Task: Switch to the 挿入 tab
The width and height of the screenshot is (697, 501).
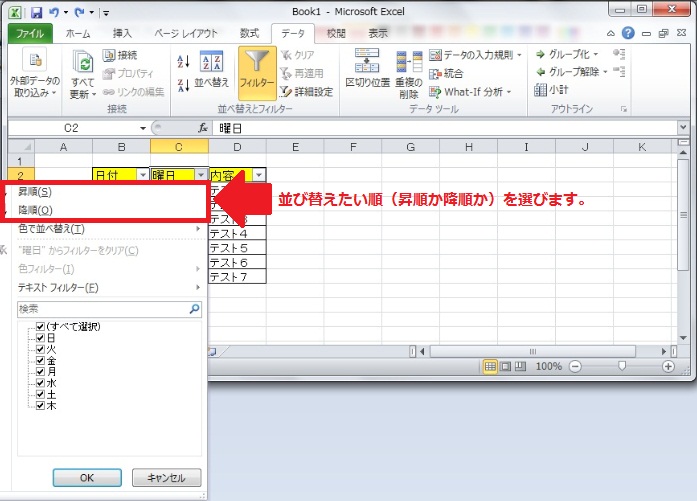Action: tap(122, 33)
